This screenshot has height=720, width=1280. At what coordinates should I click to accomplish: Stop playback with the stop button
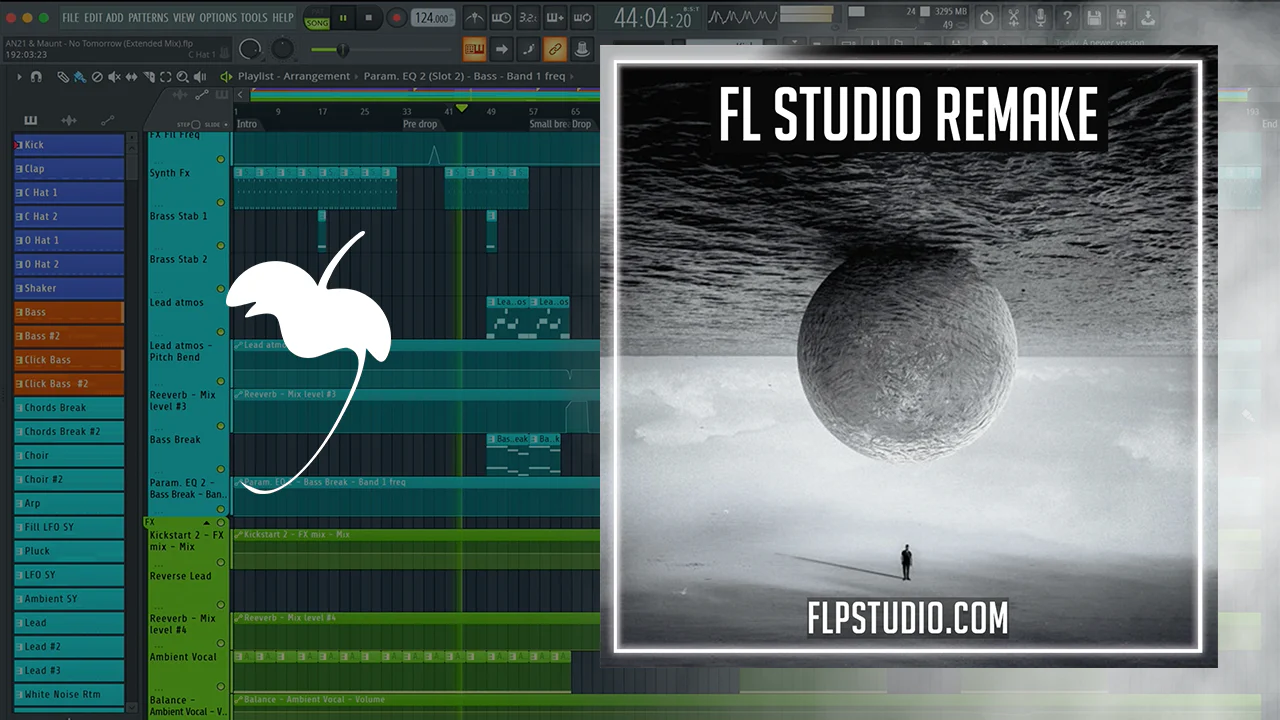pyautogui.click(x=368, y=18)
